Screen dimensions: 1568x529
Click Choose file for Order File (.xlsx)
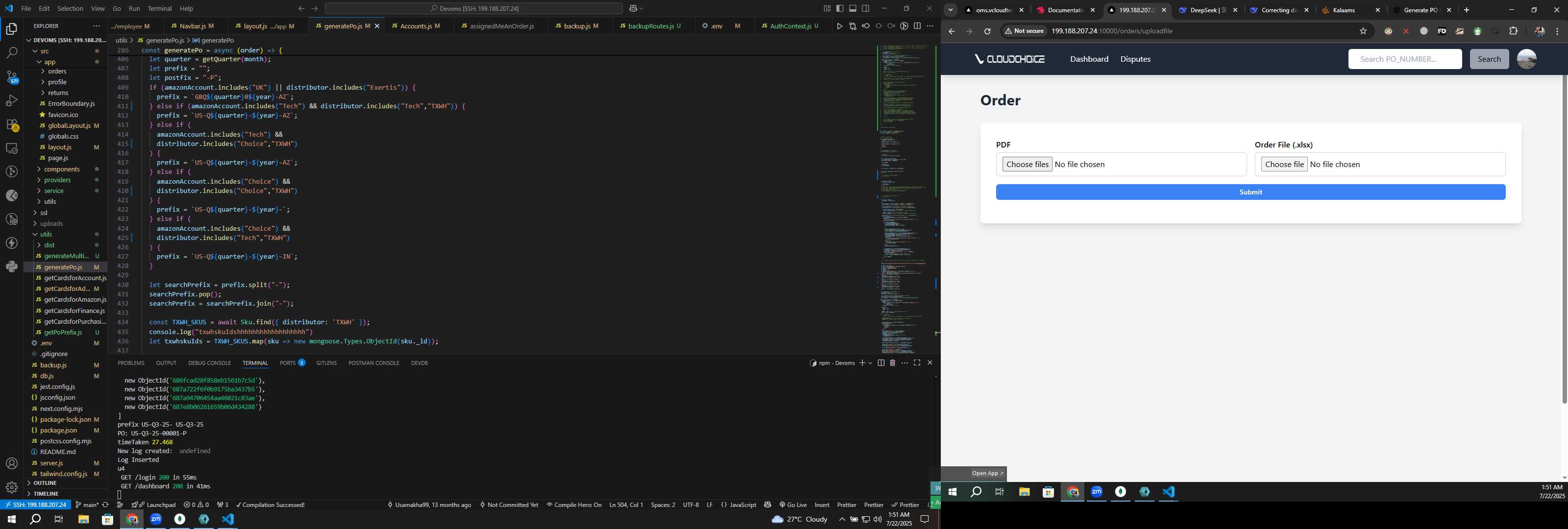[1284, 165]
